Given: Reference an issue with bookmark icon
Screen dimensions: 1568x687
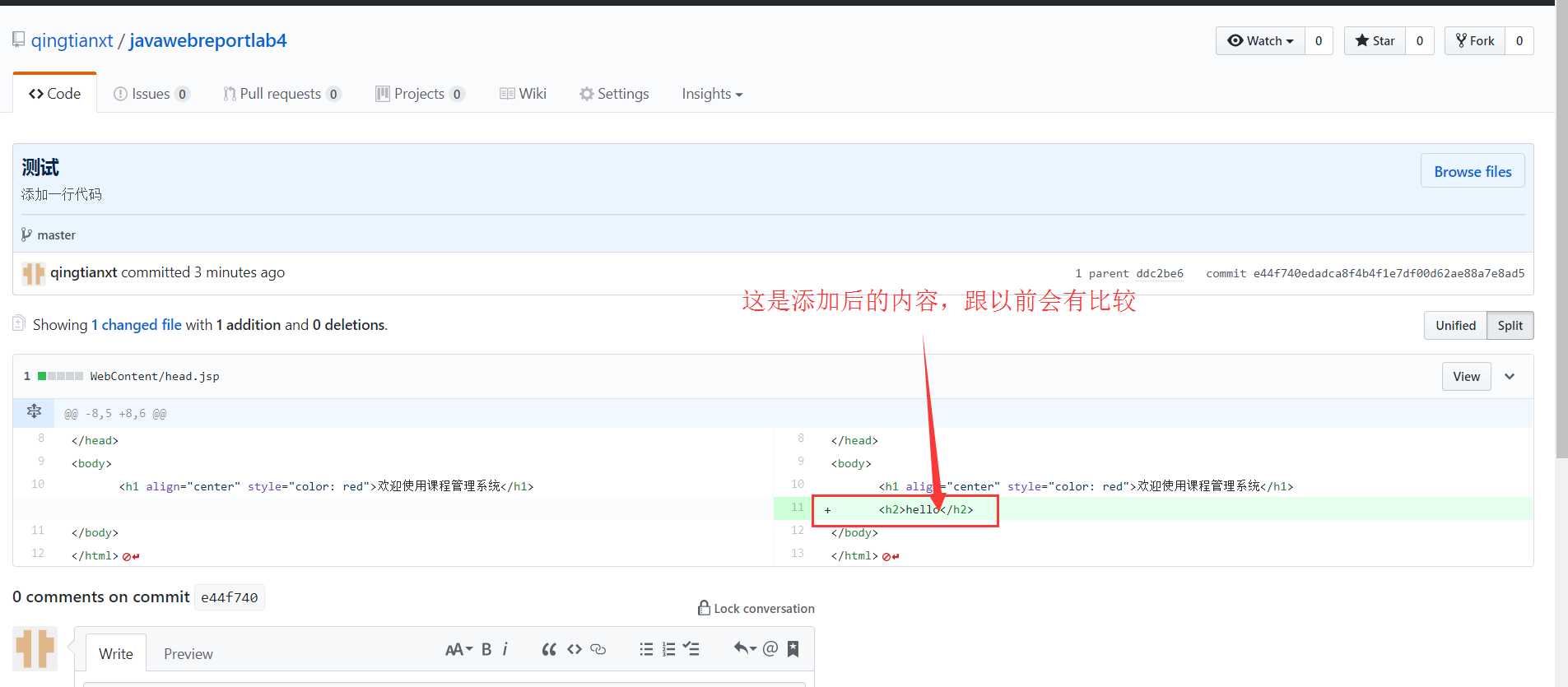Looking at the screenshot, I should click(x=793, y=648).
